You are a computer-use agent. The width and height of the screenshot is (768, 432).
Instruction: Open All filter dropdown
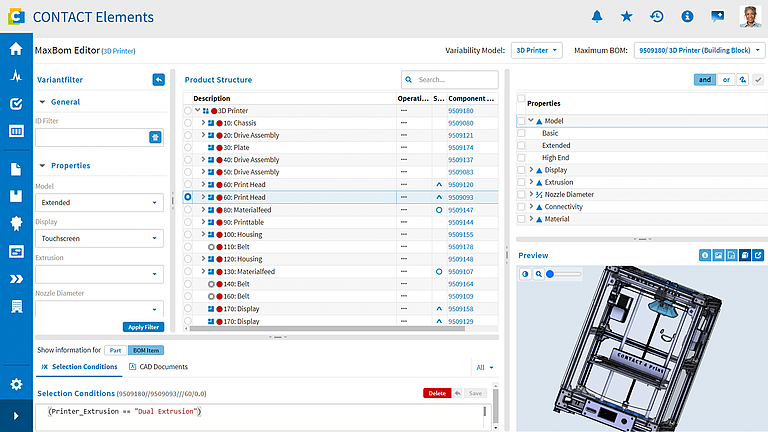coord(485,367)
